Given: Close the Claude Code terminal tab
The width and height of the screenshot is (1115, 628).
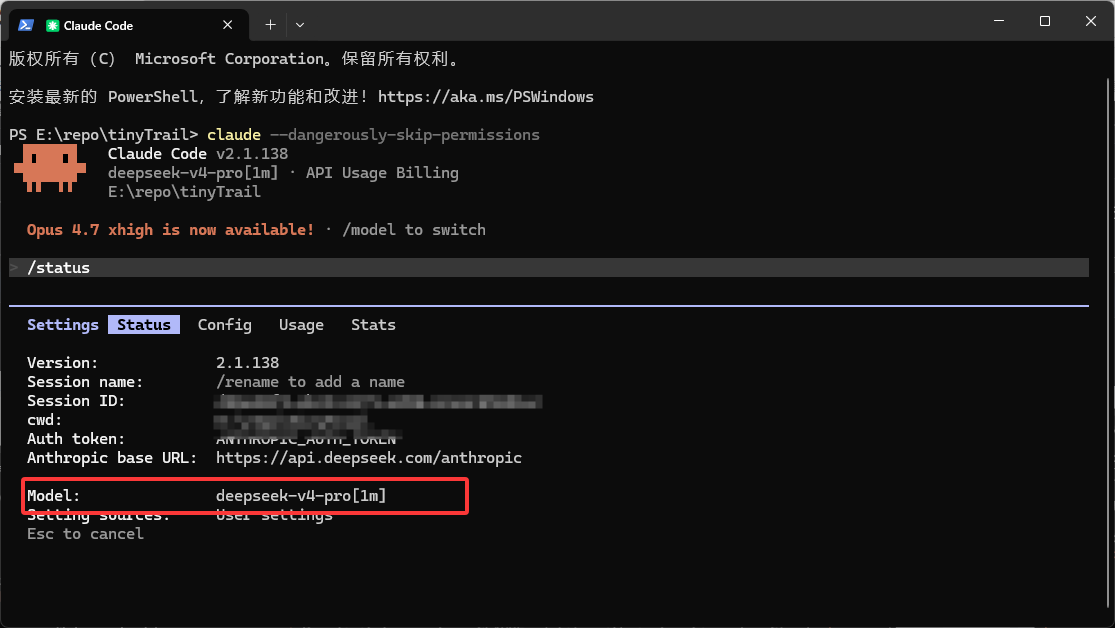Looking at the screenshot, I should click(228, 25).
